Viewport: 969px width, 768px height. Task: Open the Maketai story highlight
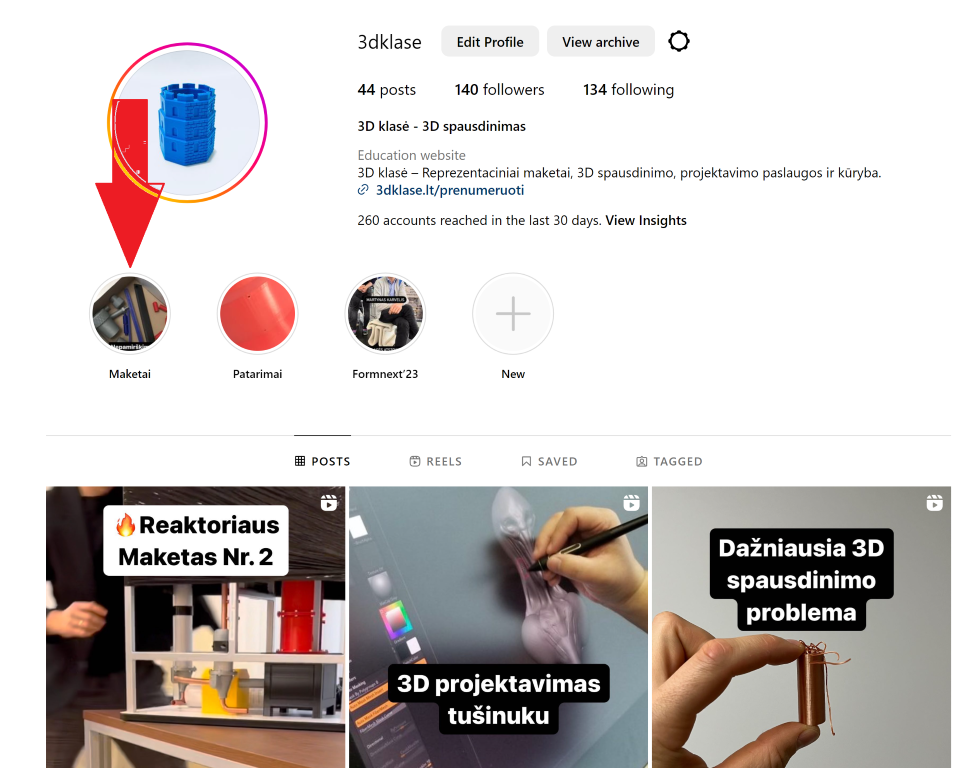[x=130, y=314]
